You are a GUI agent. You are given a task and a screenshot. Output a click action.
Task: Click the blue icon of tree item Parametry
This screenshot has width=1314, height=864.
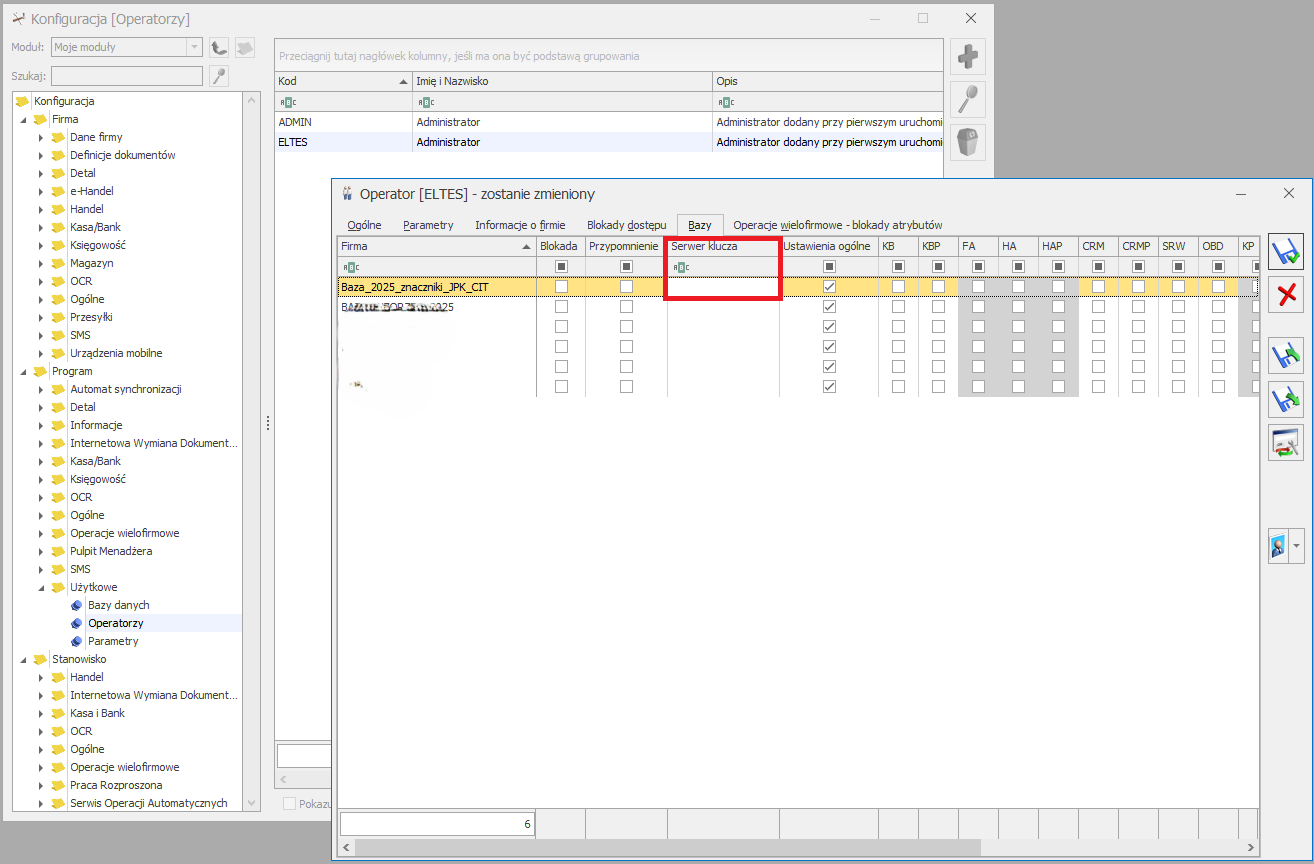click(x=77, y=641)
